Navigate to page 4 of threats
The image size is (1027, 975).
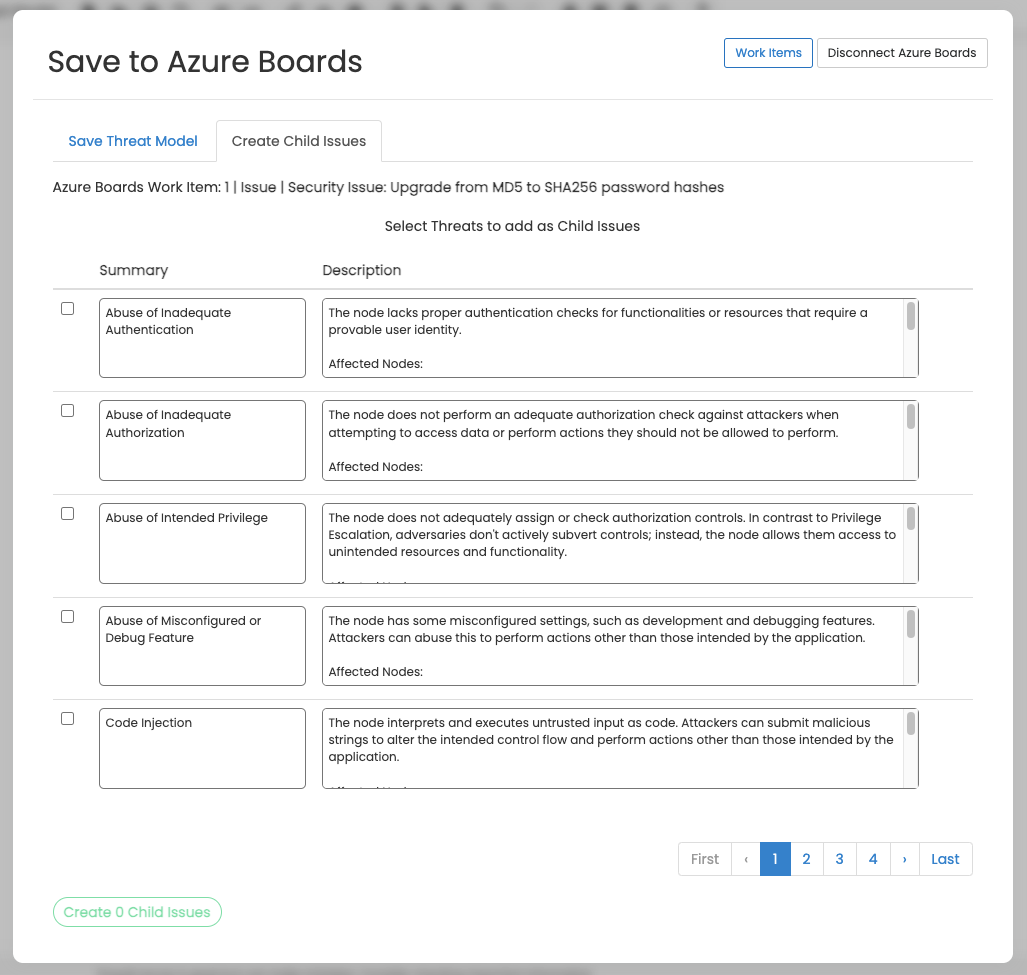tap(873, 859)
